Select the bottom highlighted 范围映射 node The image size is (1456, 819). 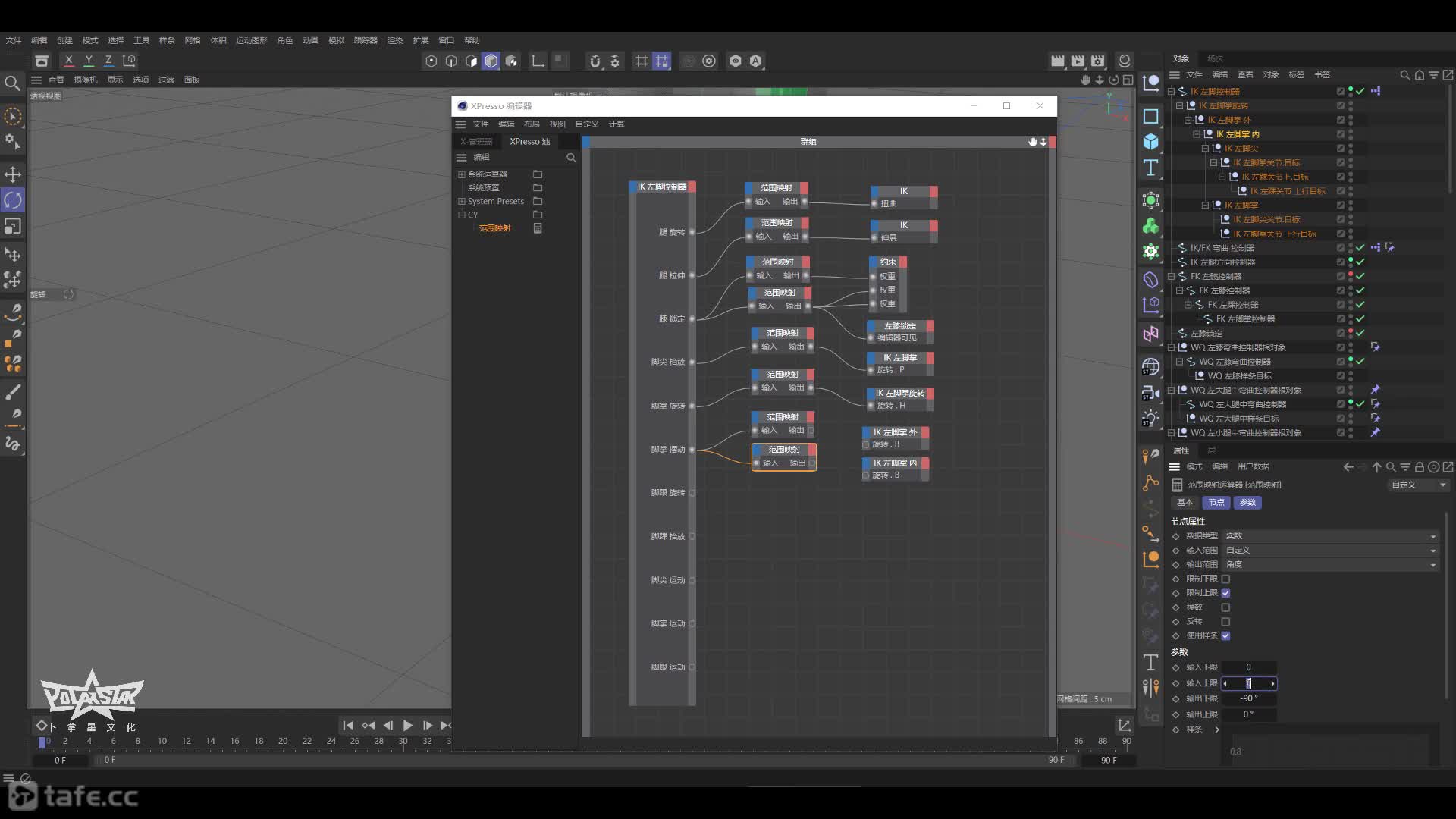point(783,457)
